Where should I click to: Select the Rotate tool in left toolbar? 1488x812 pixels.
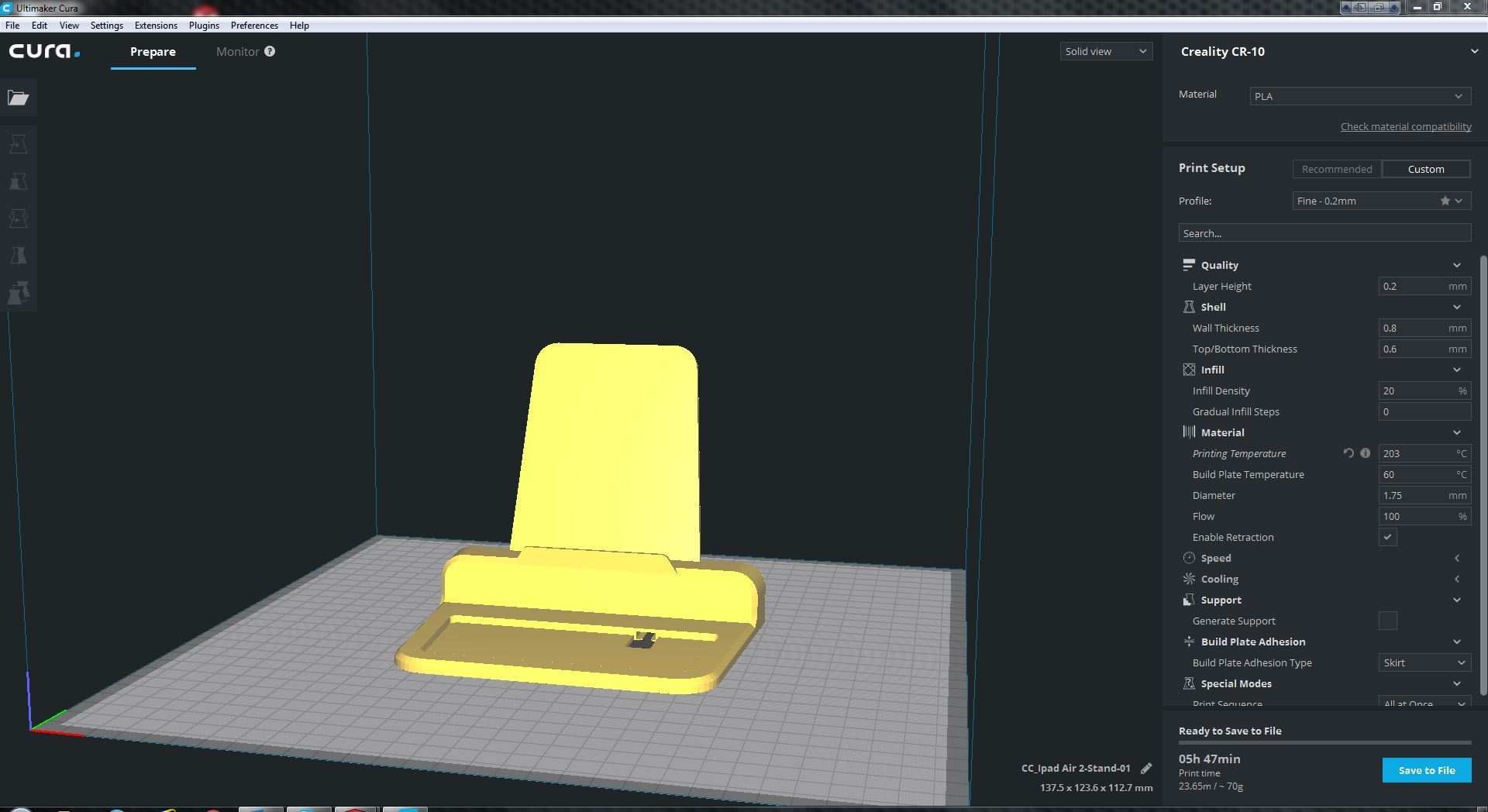point(19,218)
